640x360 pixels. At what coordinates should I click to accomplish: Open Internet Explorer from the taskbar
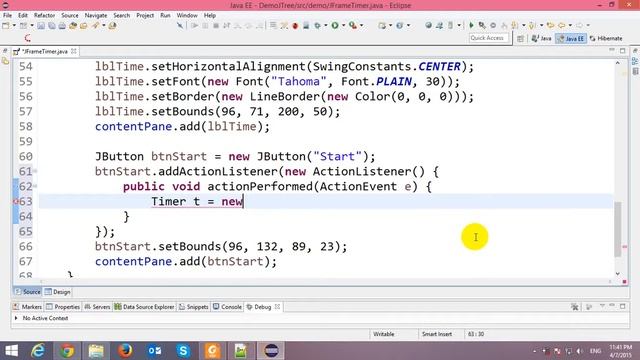click(38, 351)
